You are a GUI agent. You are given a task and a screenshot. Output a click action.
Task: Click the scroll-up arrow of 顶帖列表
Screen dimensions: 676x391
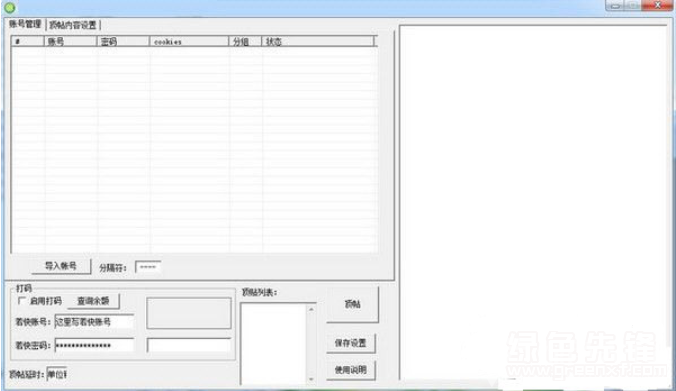tap(311, 309)
